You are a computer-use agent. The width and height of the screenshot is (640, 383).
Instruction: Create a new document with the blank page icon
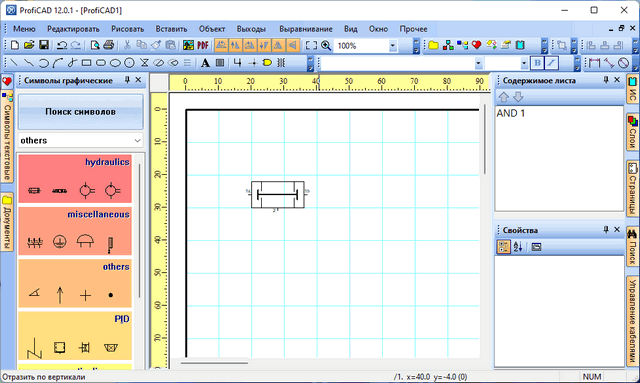tap(15, 45)
